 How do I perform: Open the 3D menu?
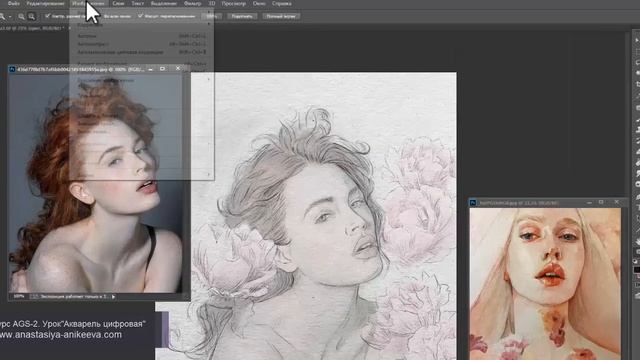tap(212, 3)
